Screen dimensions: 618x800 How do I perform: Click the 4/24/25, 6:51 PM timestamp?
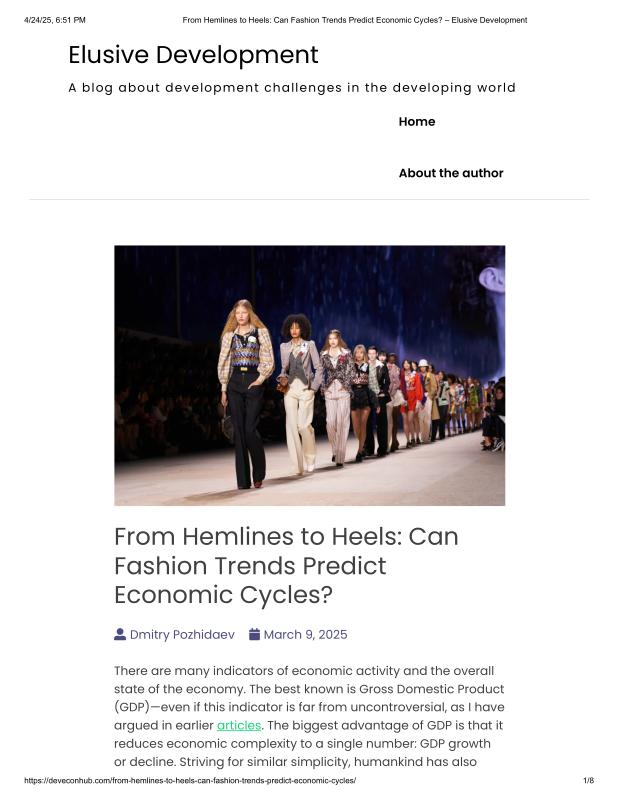pos(55,20)
